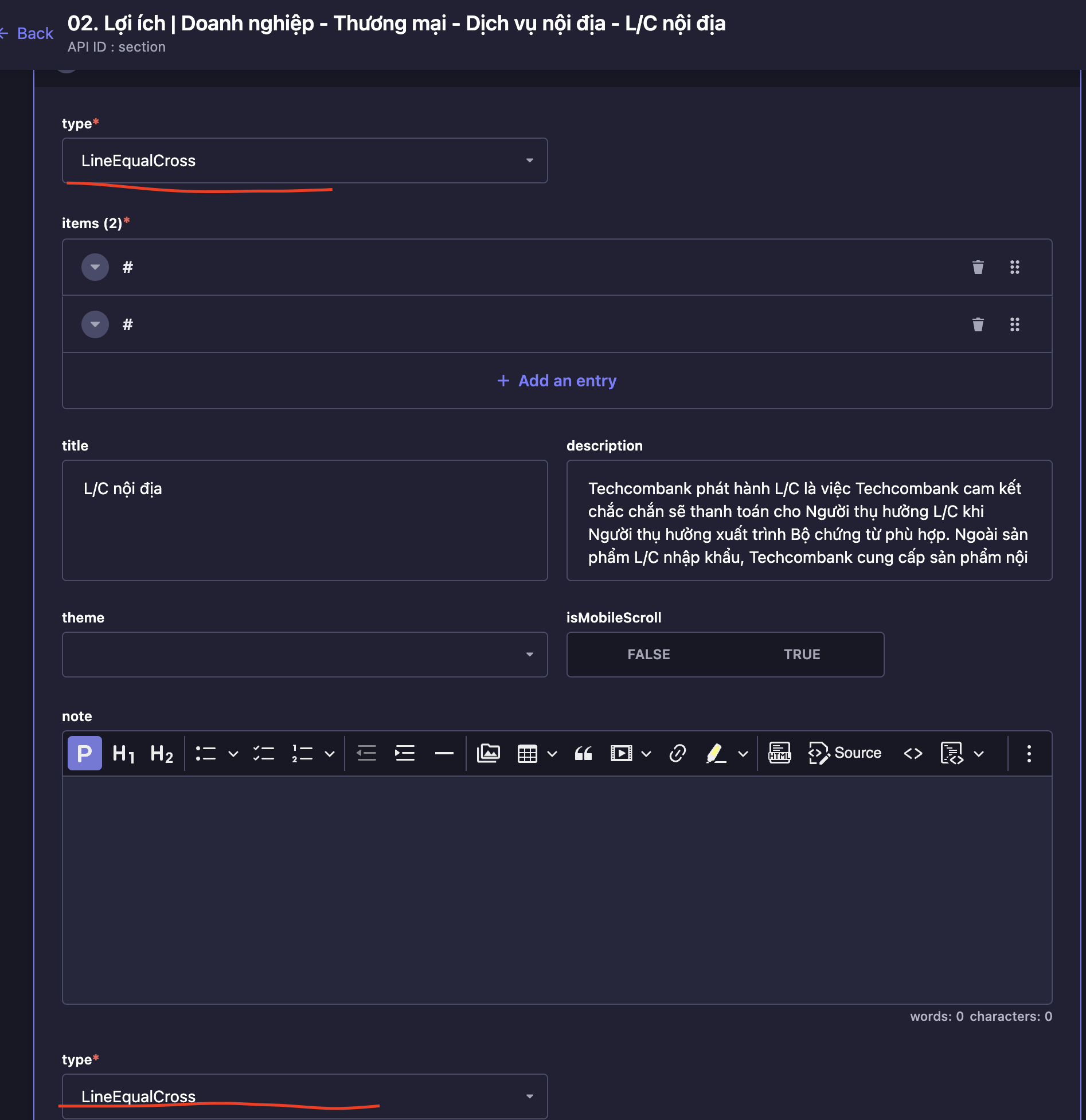
Task: Insert a hyperlink in the note editor
Action: (x=677, y=753)
